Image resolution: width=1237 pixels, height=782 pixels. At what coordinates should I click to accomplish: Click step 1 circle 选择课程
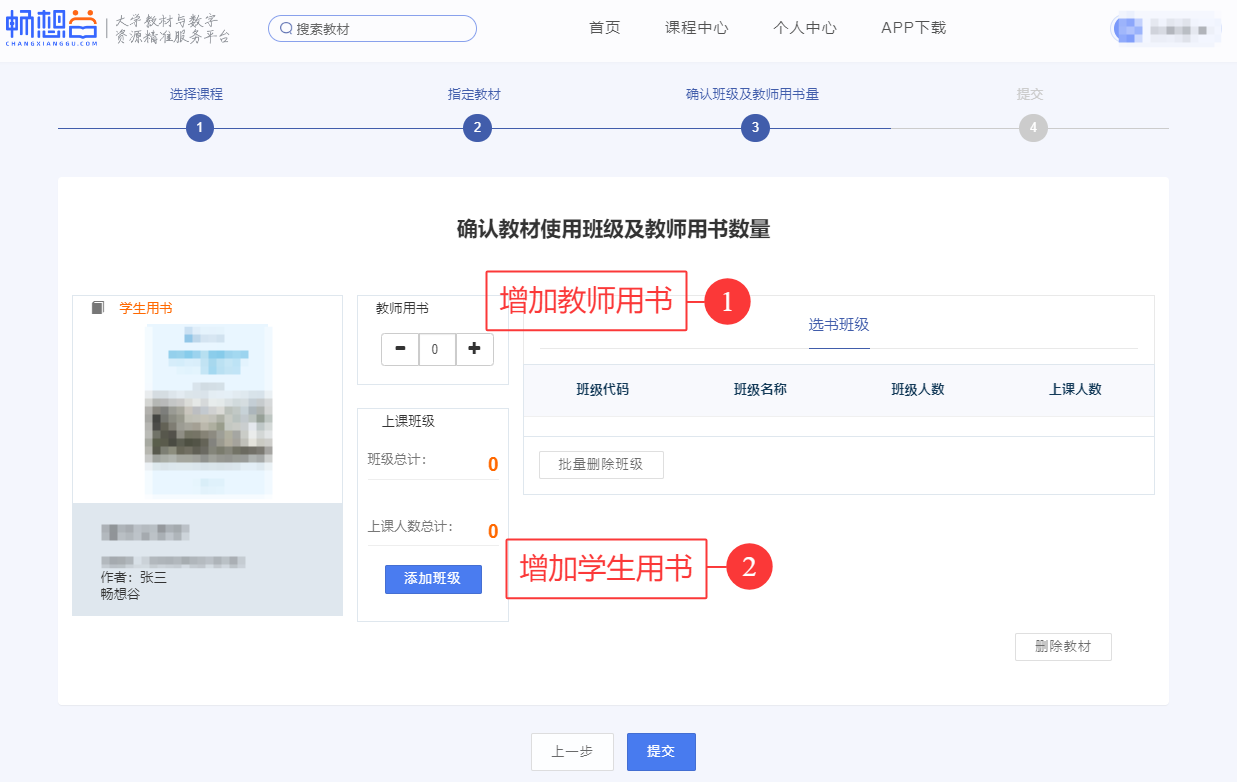(x=200, y=128)
